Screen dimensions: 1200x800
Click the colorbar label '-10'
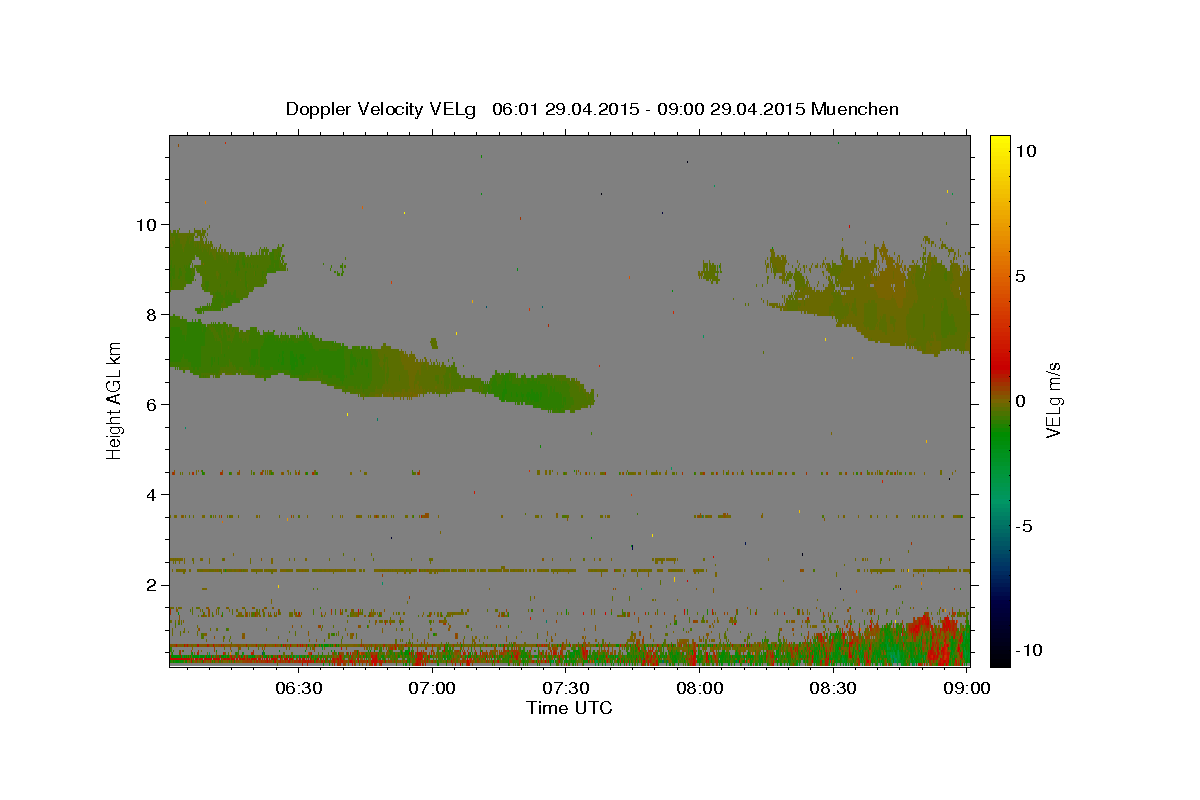point(1027,650)
